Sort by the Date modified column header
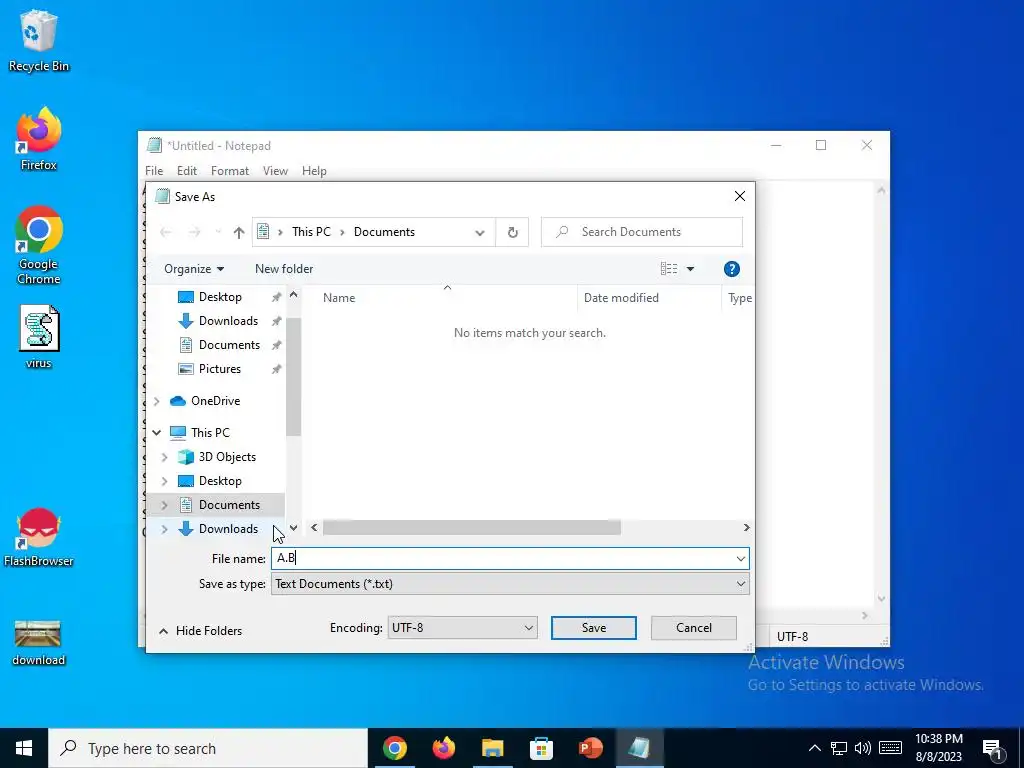The image size is (1024, 768). (x=621, y=298)
